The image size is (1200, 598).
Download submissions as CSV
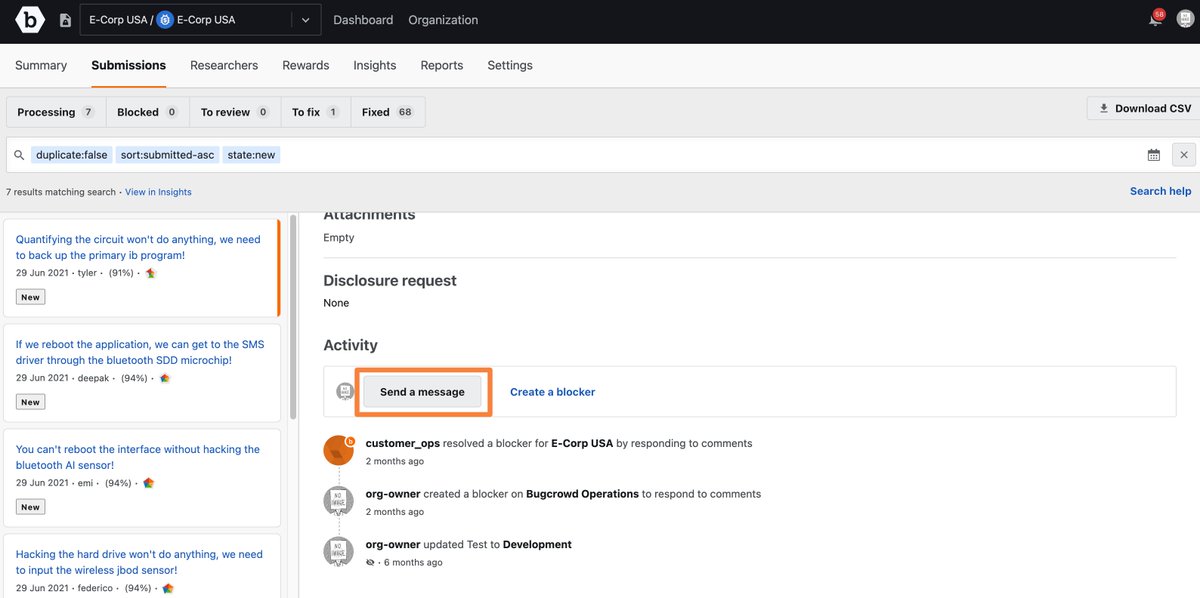point(1141,107)
